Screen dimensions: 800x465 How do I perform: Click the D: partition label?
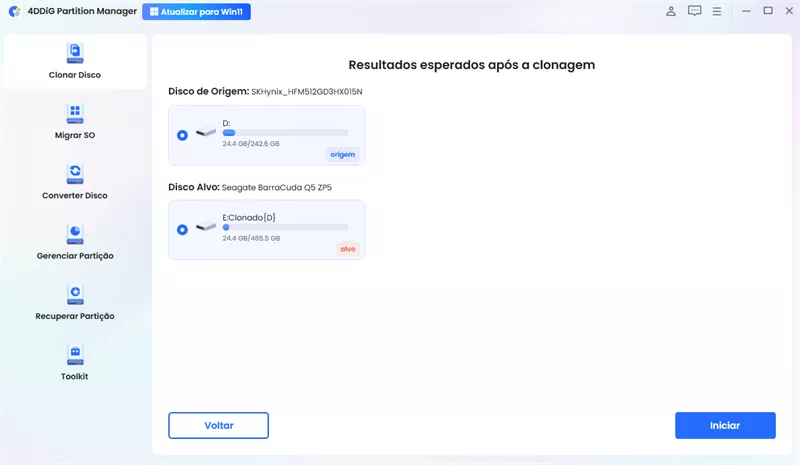pyautogui.click(x=227, y=123)
